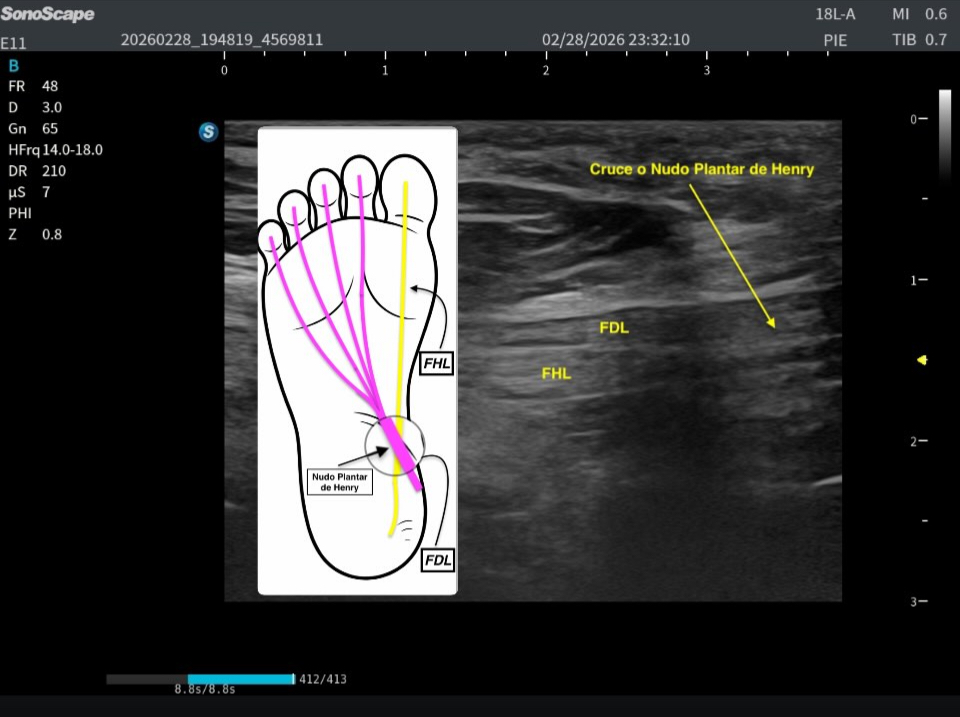Select the B mode indicator label
Screen dimensions: 960x717
pyautogui.click(x=13, y=66)
